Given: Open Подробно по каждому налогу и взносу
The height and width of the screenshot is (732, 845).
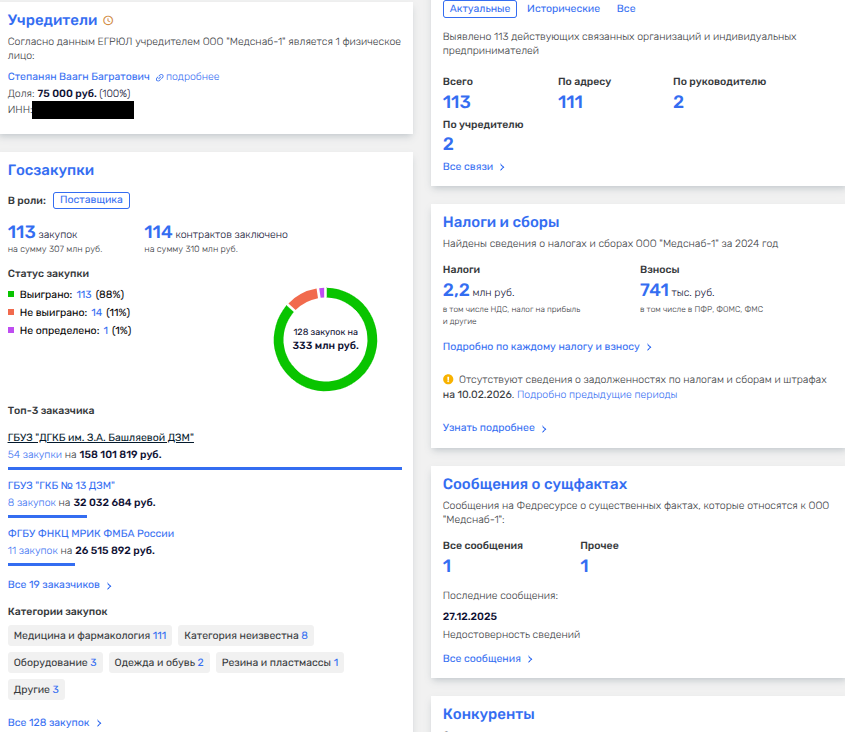Looking at the screenshot, I should (547, 347).
